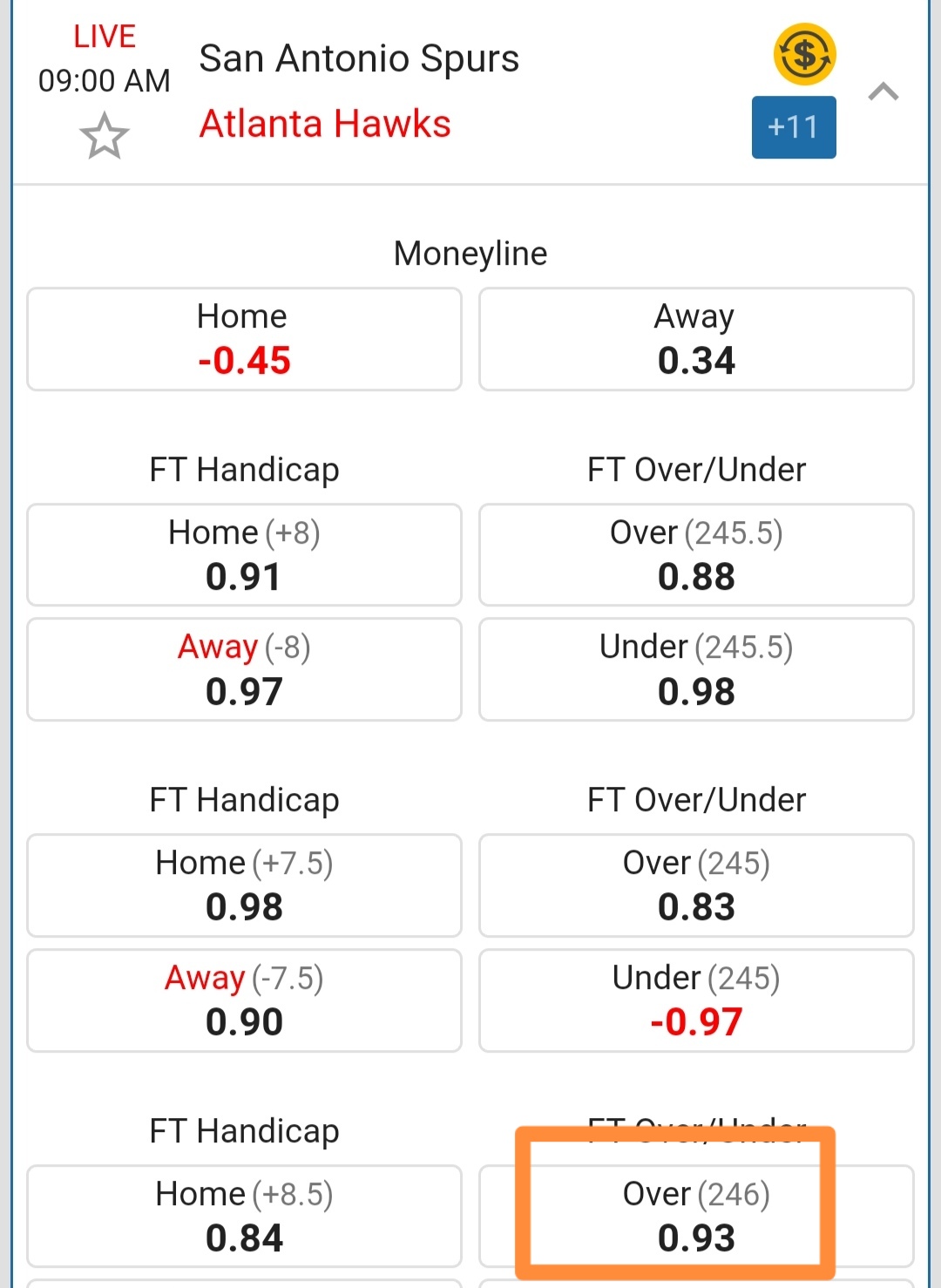The height and width of the screenshot is (1288, 941).
Task: Select Over (245) at 0.83
Action: point(695,885)
